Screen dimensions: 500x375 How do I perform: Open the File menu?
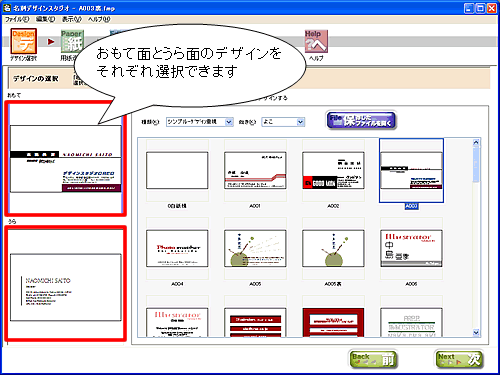point(17,19)
